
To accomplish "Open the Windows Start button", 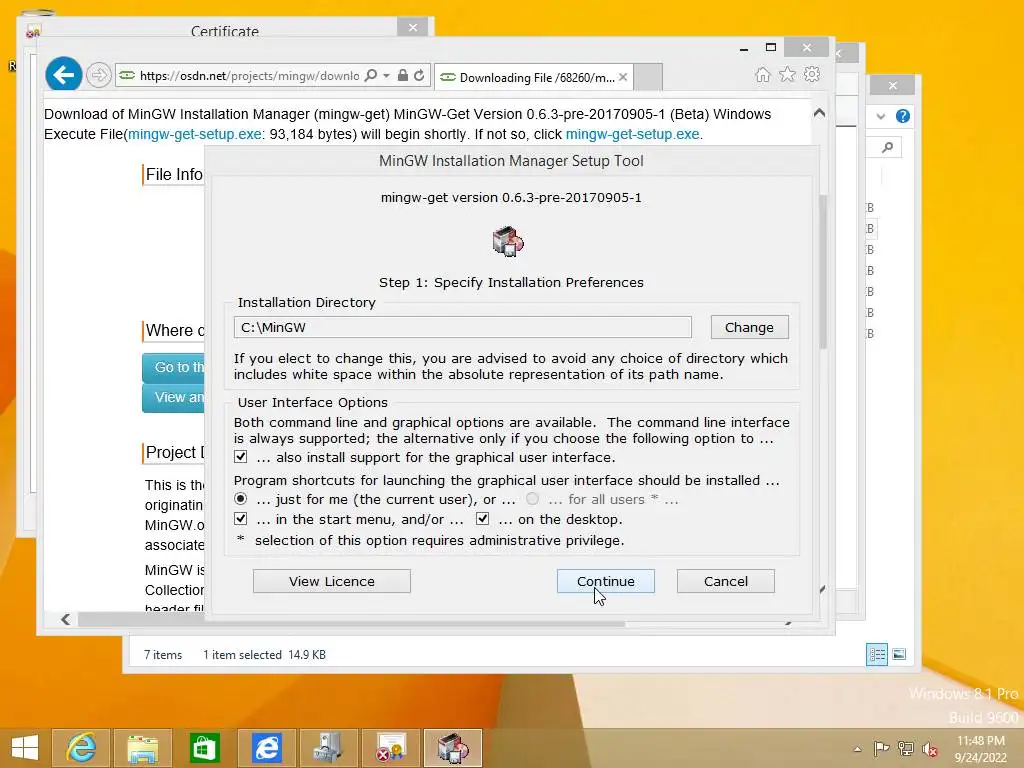I will (25, 748).
